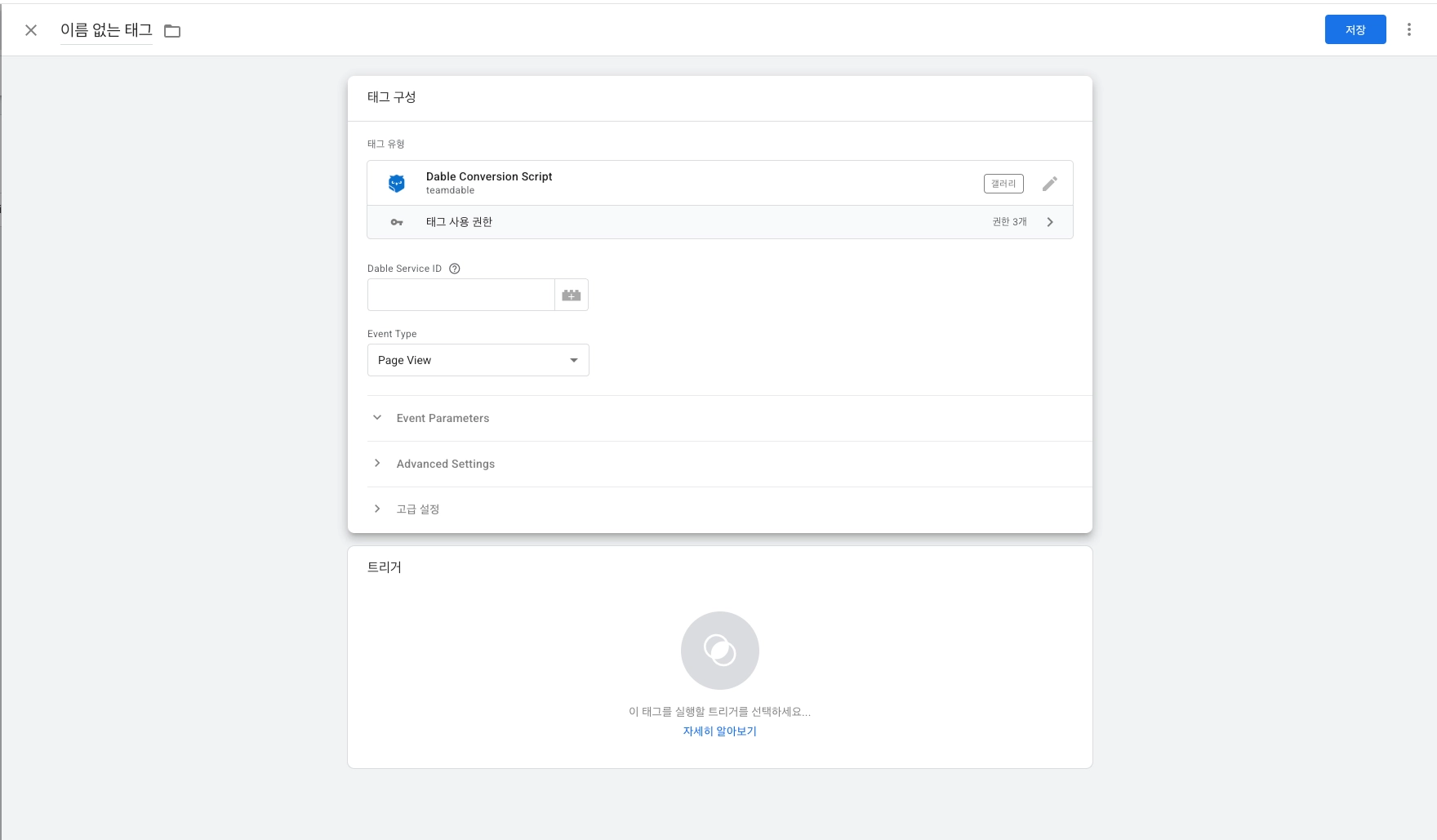The image size is (1437, 840).
Task: Collapse the Event Parameters section
Action: pyautogui.click(x=377, y=418)
